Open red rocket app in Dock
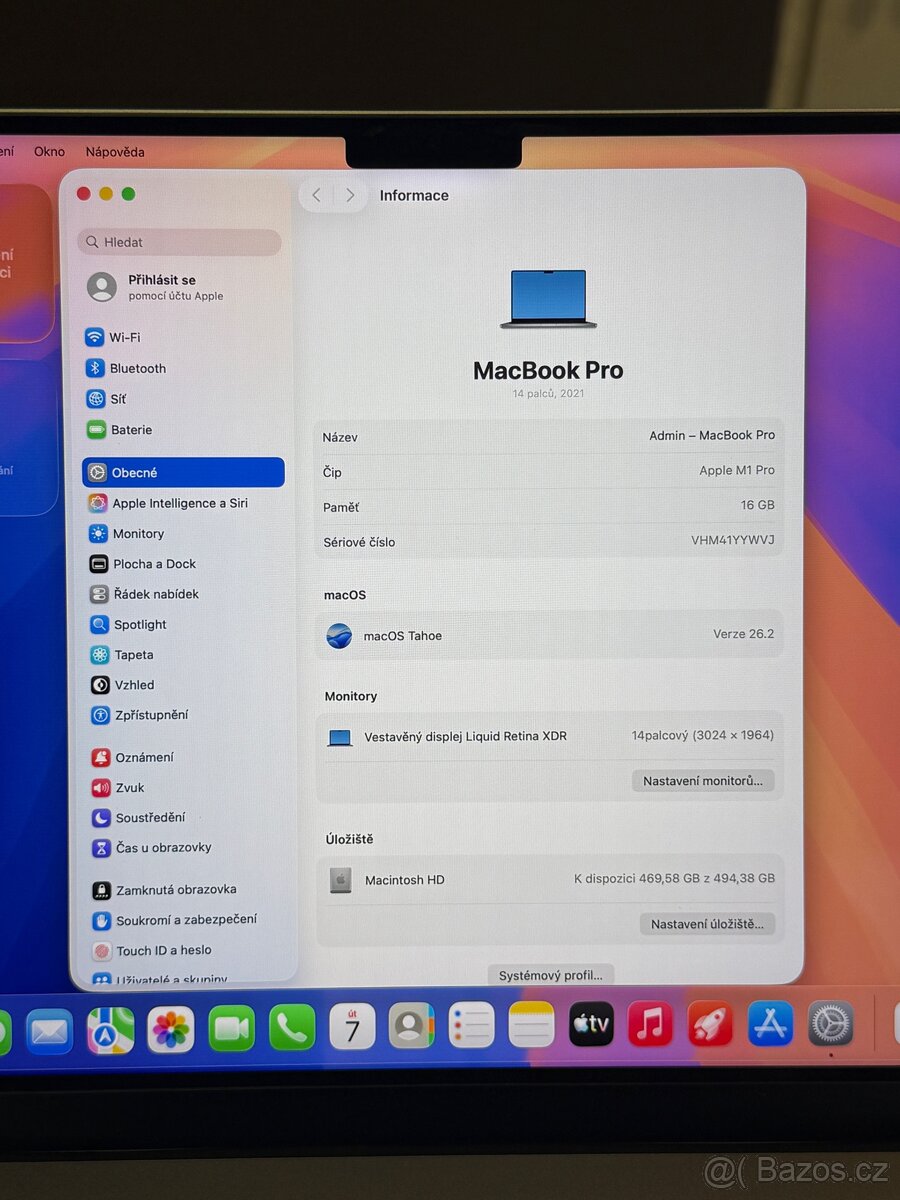The width and height of the screenshot is (900, 1200). 710,1024
